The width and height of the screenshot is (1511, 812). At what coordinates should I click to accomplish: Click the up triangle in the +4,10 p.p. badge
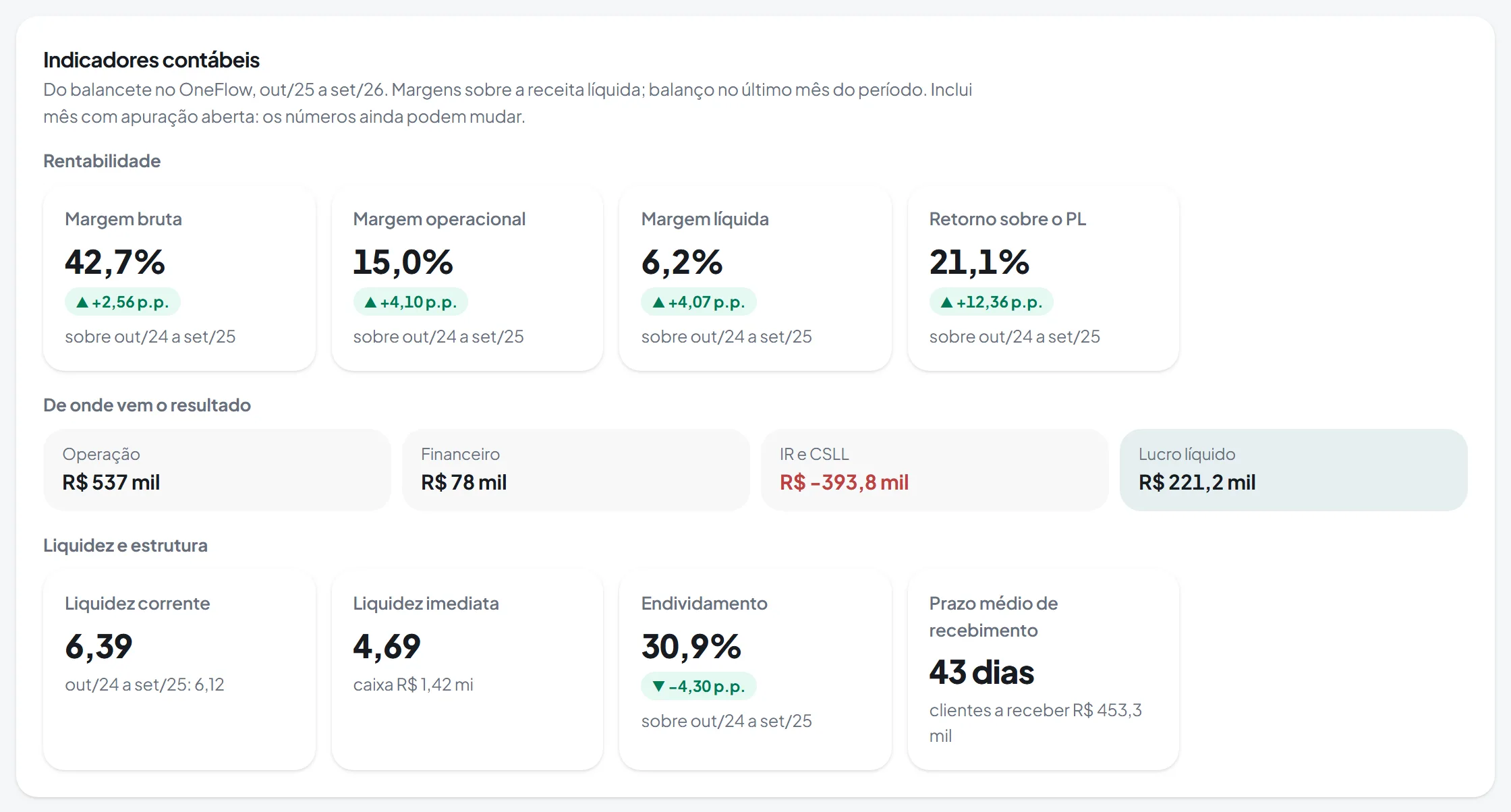(x=370, y=302)
